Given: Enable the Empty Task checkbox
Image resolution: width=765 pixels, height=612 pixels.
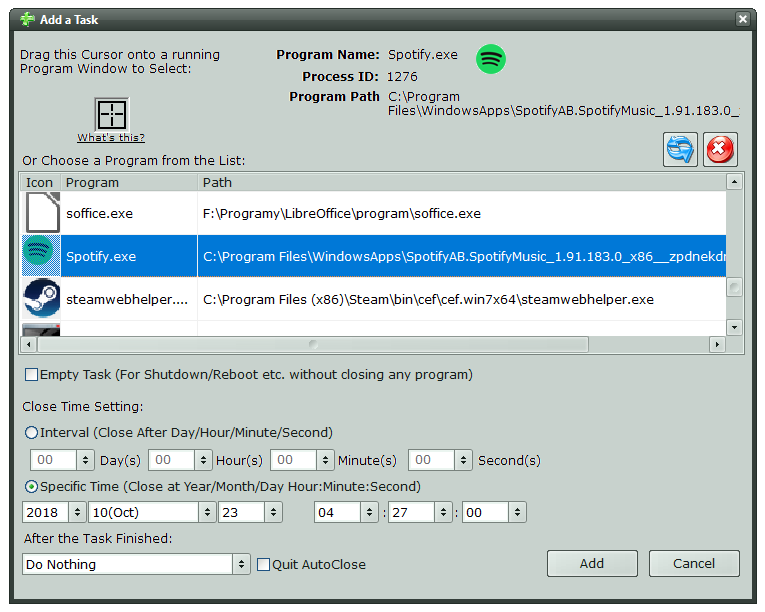Looking at the screenshot, I should 31,375.
